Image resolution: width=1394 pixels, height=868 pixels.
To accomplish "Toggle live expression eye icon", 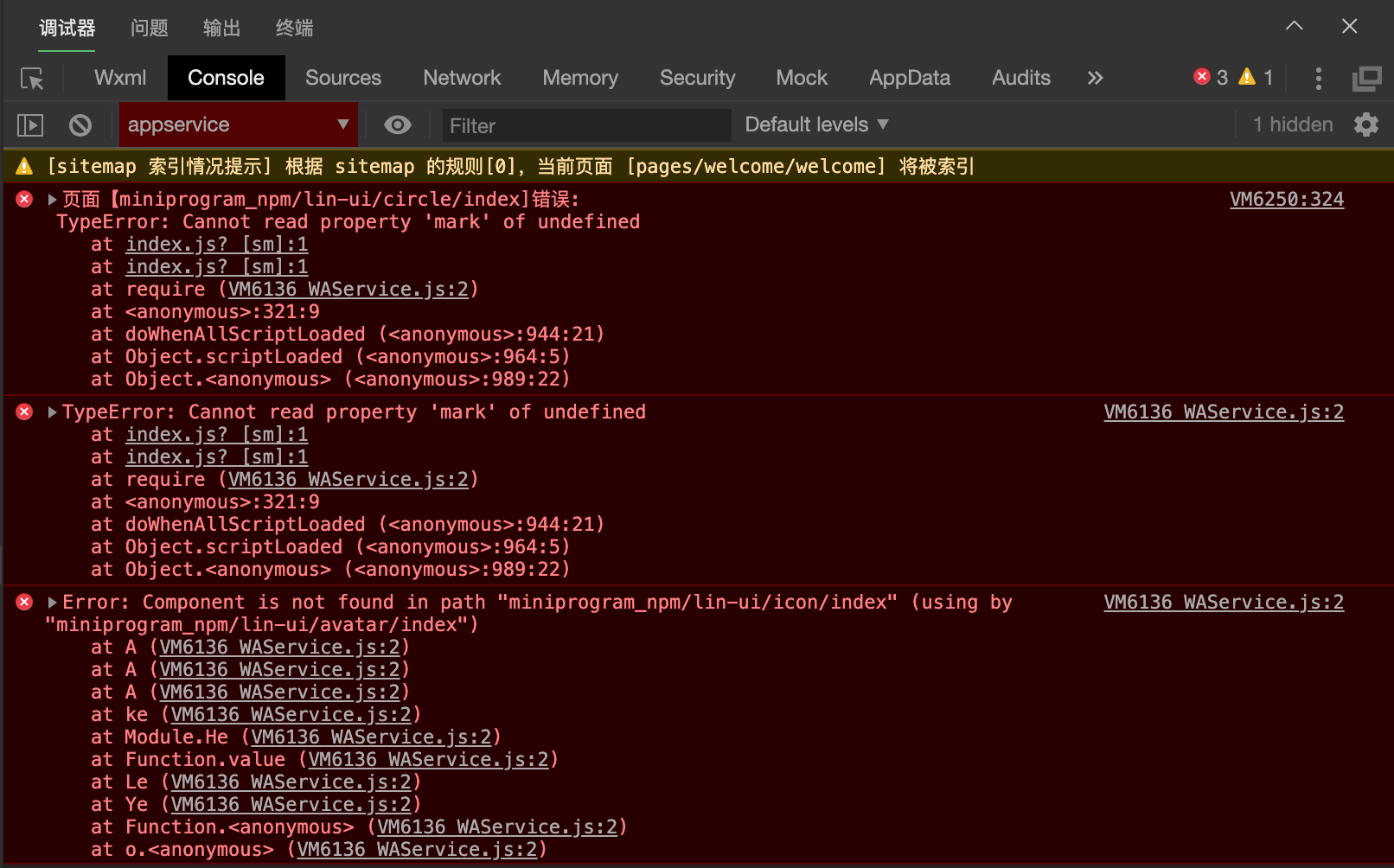I will (x=398, y=124).
